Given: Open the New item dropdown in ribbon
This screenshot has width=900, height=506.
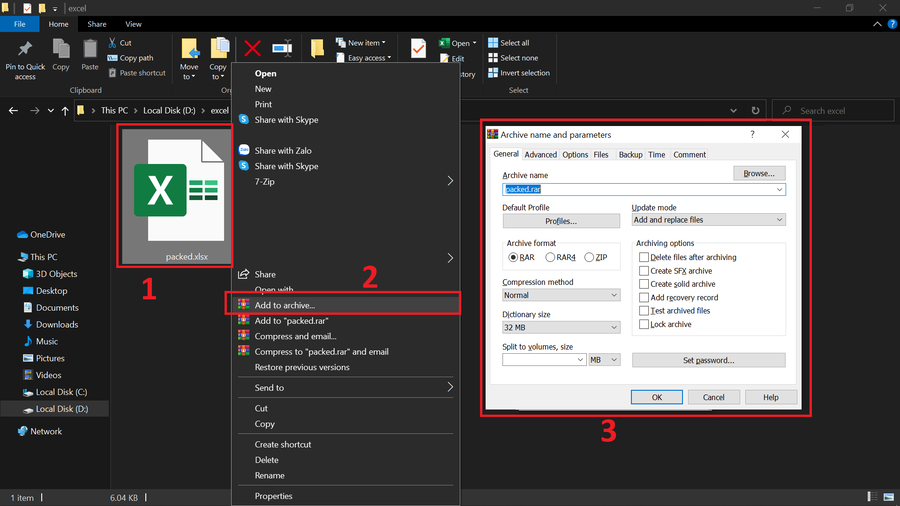Looking at the screenshot, I should (x=362, y=42).
